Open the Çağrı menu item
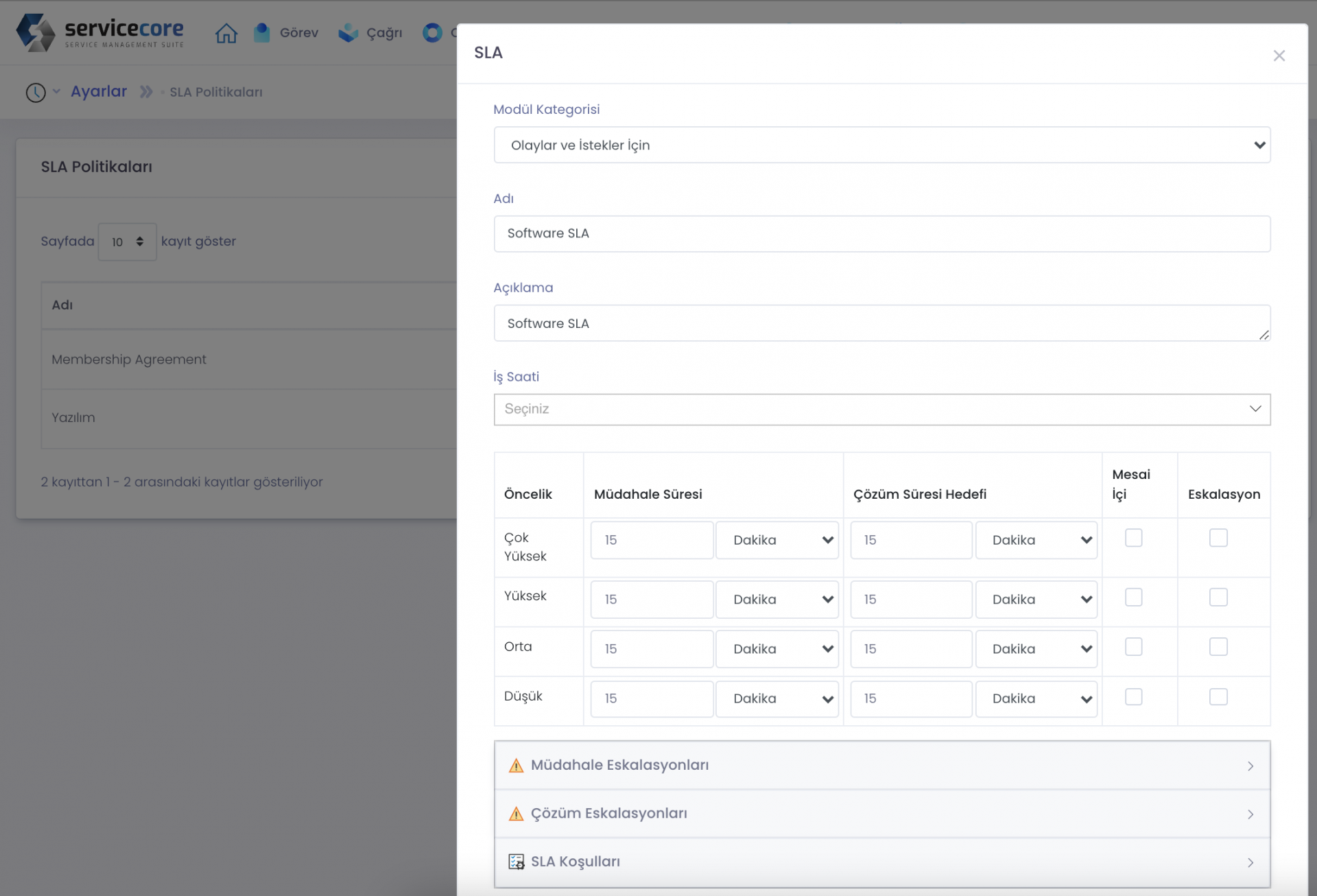1317x896 pixels. coord(384,33)
